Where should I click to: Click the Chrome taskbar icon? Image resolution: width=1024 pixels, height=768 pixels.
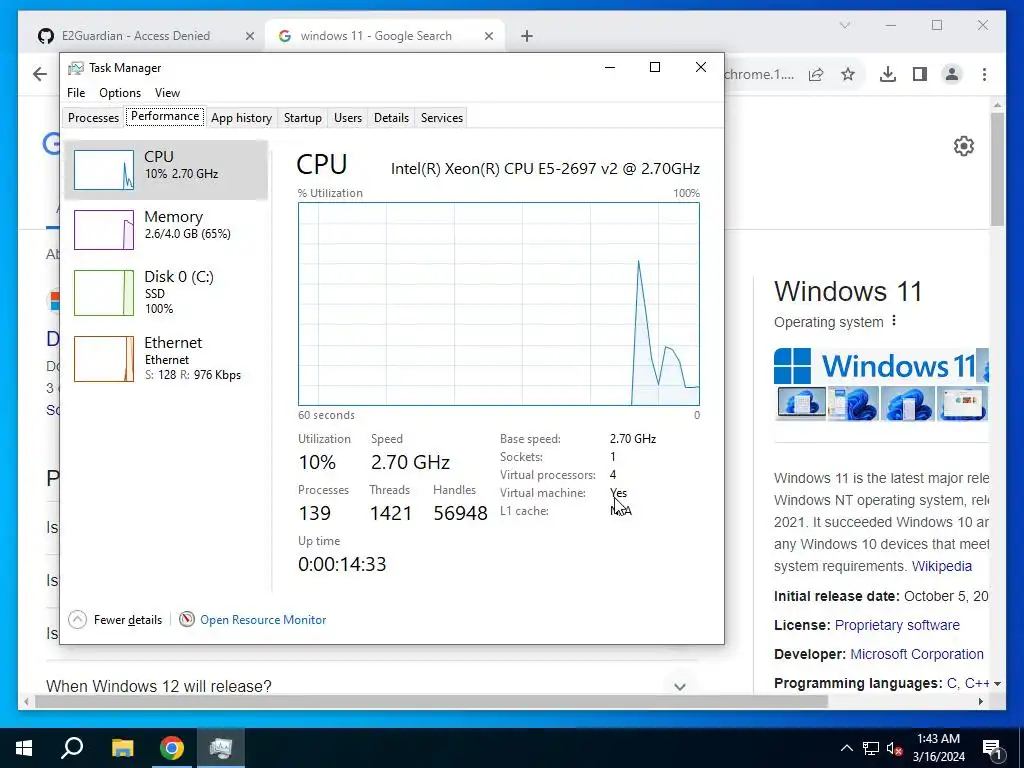click(x=172, y=748)
